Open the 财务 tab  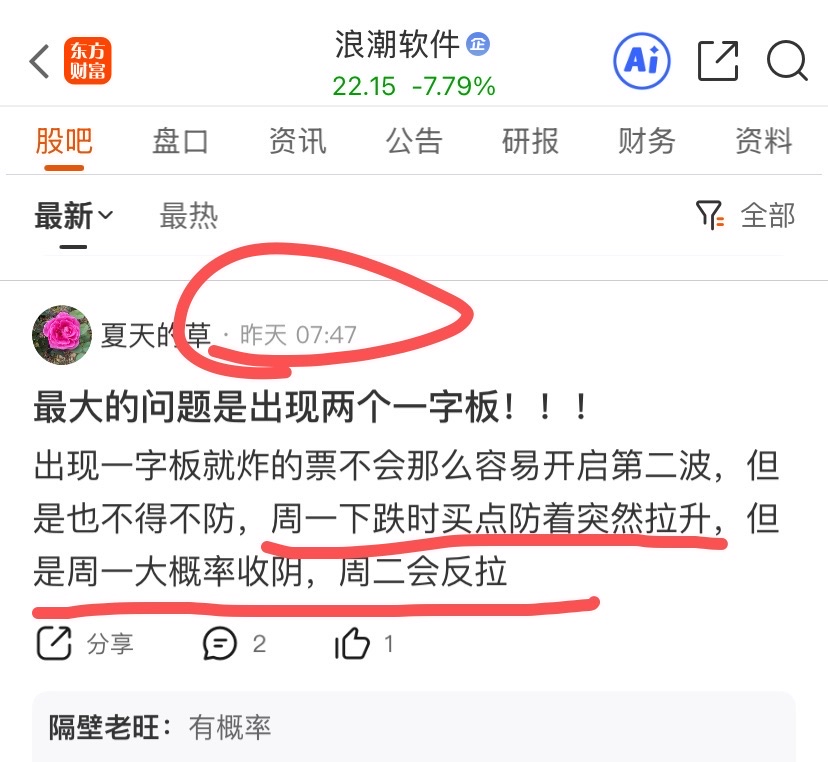pyautogui.click(x=647, y=142)
